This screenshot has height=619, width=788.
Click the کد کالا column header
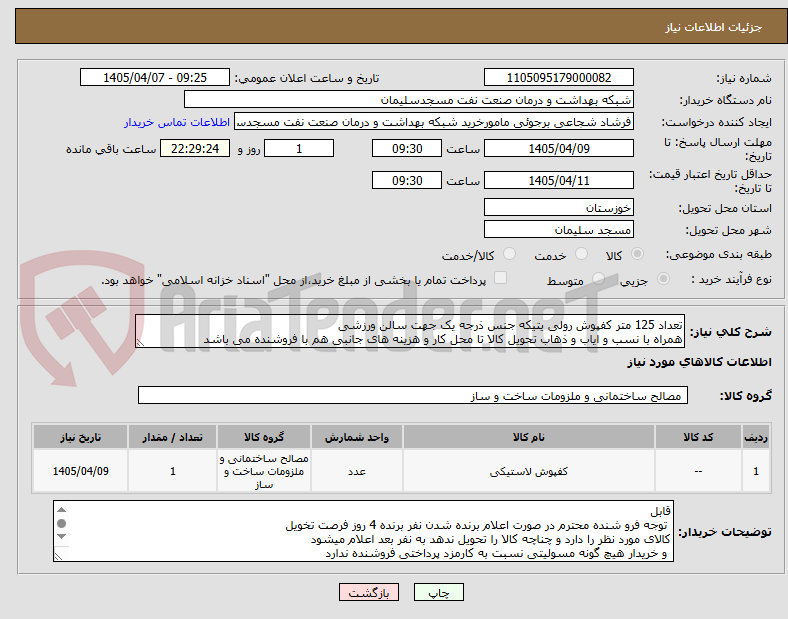click(698, 437)
